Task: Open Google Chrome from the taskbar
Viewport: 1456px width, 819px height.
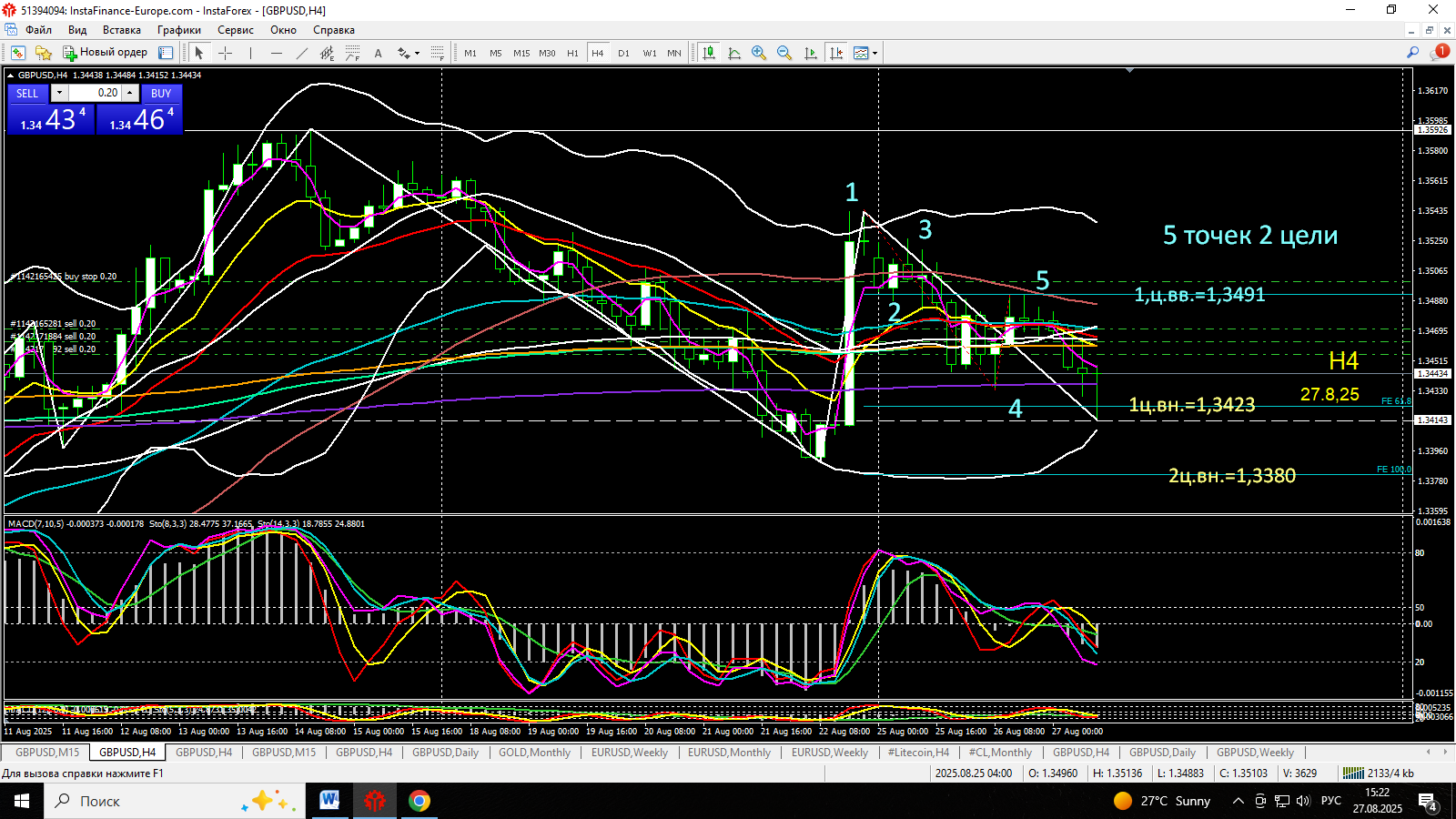Action: pyautogui.click(x=420, y=801)
